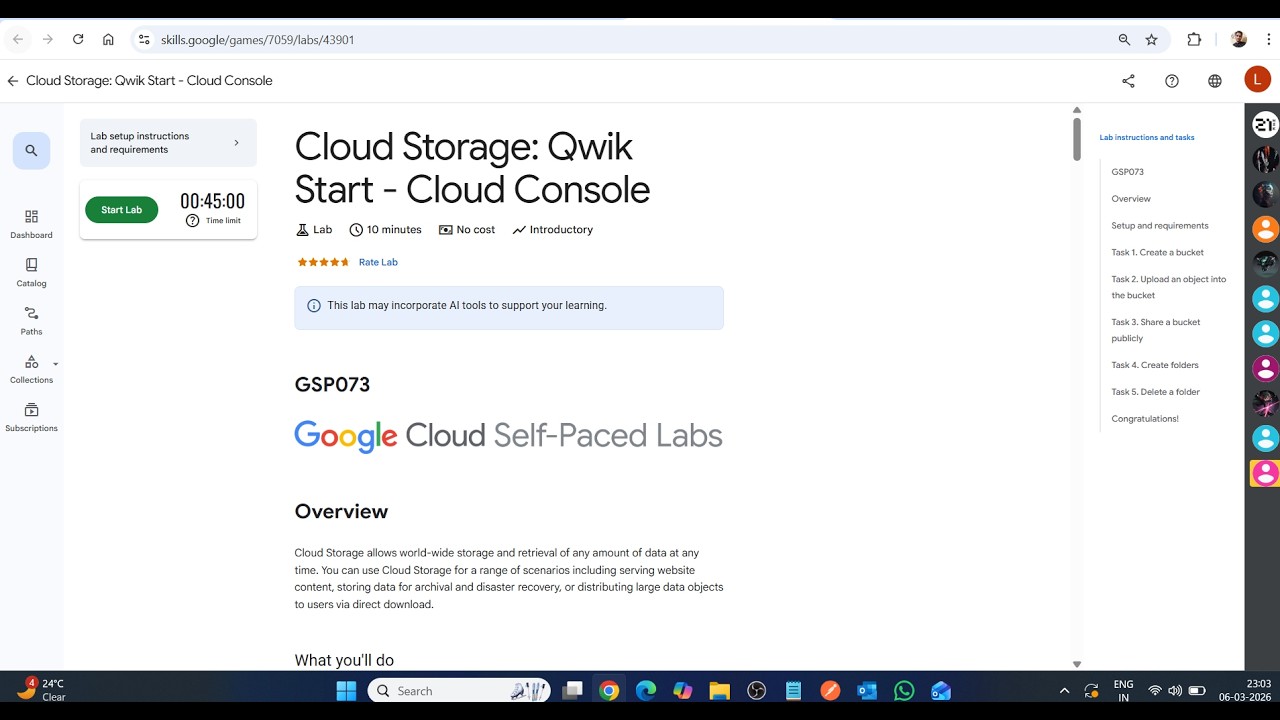Click the search button in left sidebar
The width and height of the screenshot is (1280, 720).
point(31,151)
